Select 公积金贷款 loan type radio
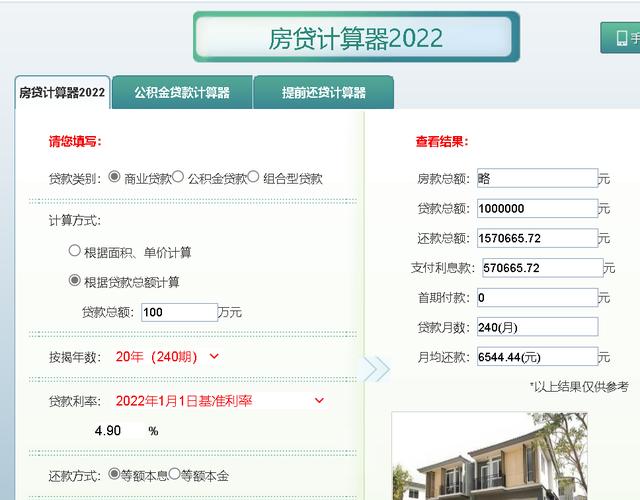640x500 pixels. pos(178,177)
